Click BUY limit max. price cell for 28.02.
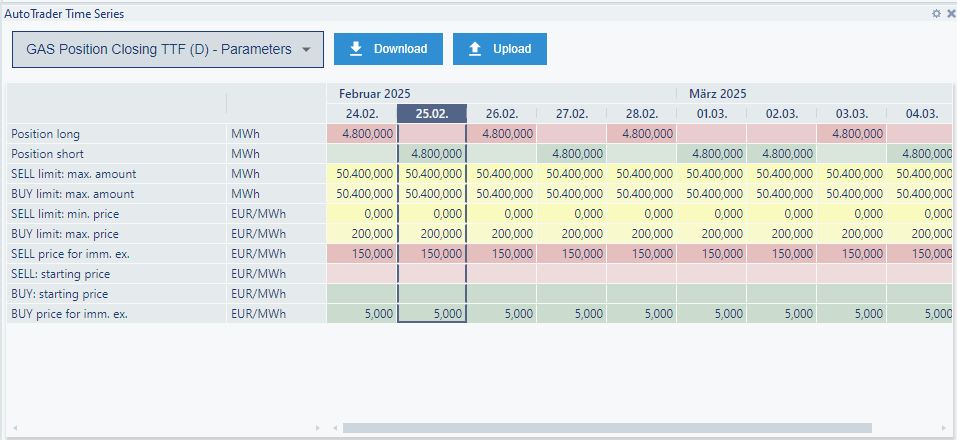 pos(641,234)
